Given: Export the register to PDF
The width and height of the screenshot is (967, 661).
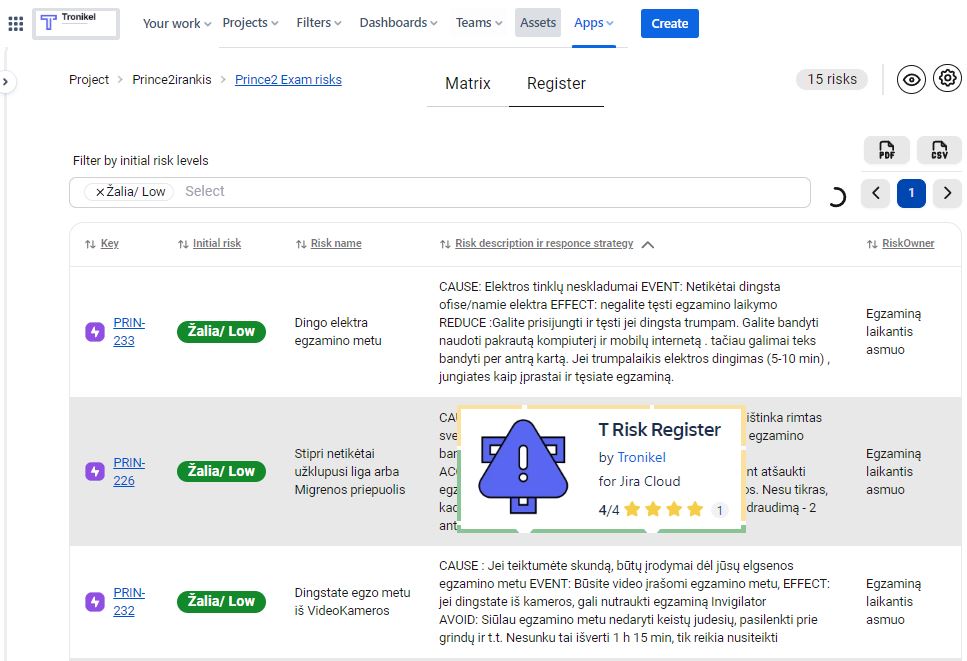Looking at the screenshot, I should pyautogui.click(x=886, y=150).
